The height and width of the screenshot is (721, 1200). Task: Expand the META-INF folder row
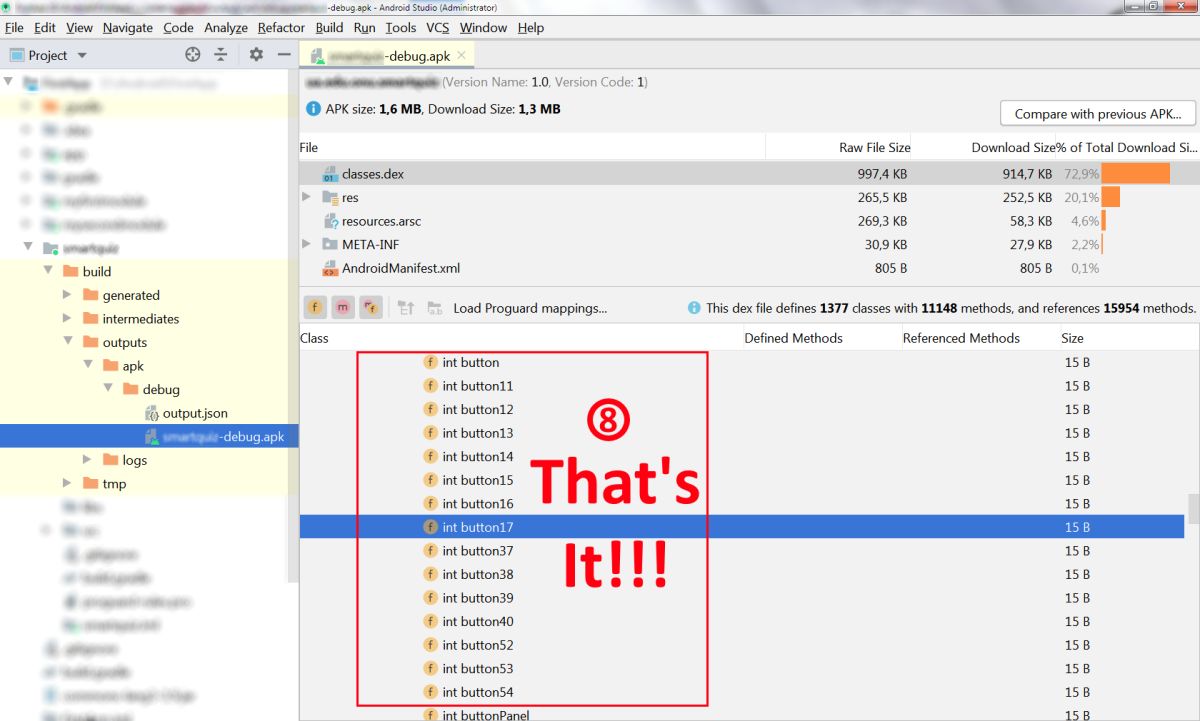point(307,245)
